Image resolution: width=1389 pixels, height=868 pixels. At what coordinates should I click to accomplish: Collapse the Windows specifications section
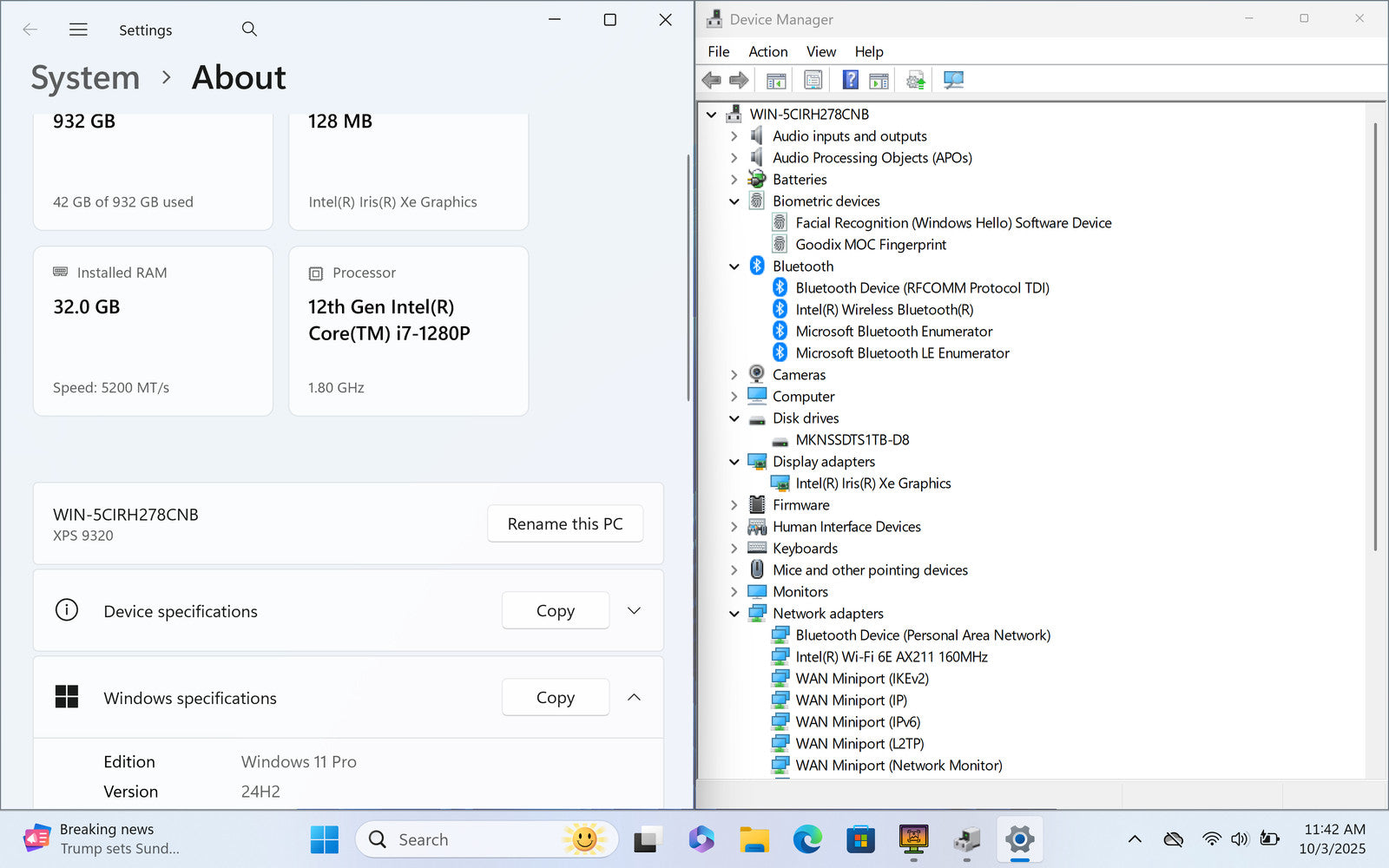click(x=634, y=698)
